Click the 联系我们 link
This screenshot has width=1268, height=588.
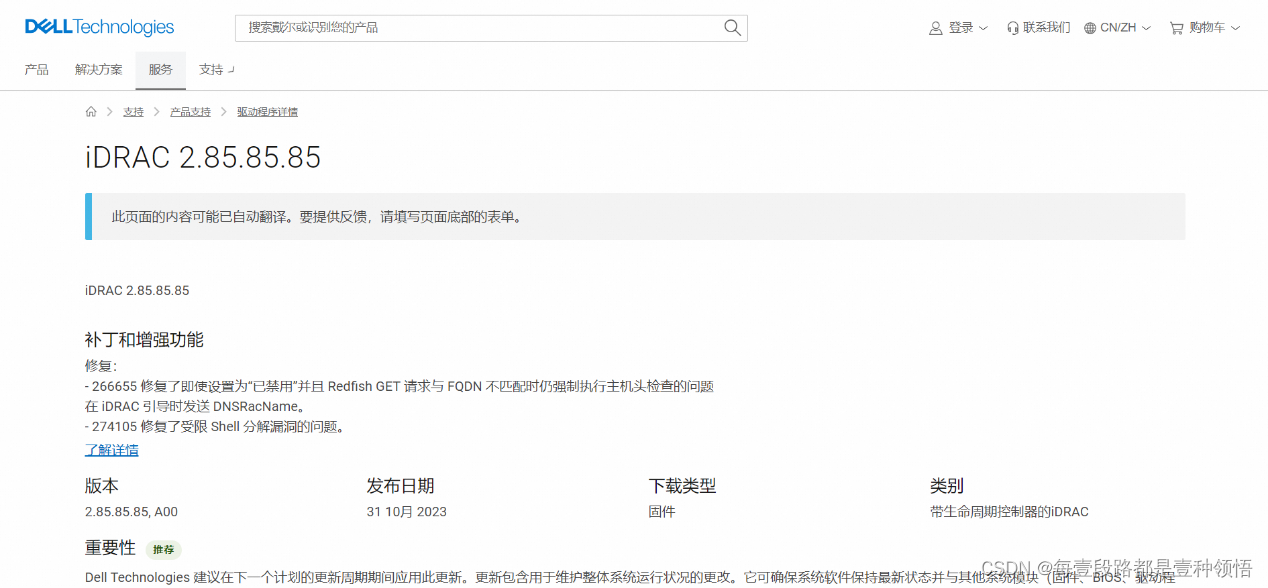pos(1046,28)
